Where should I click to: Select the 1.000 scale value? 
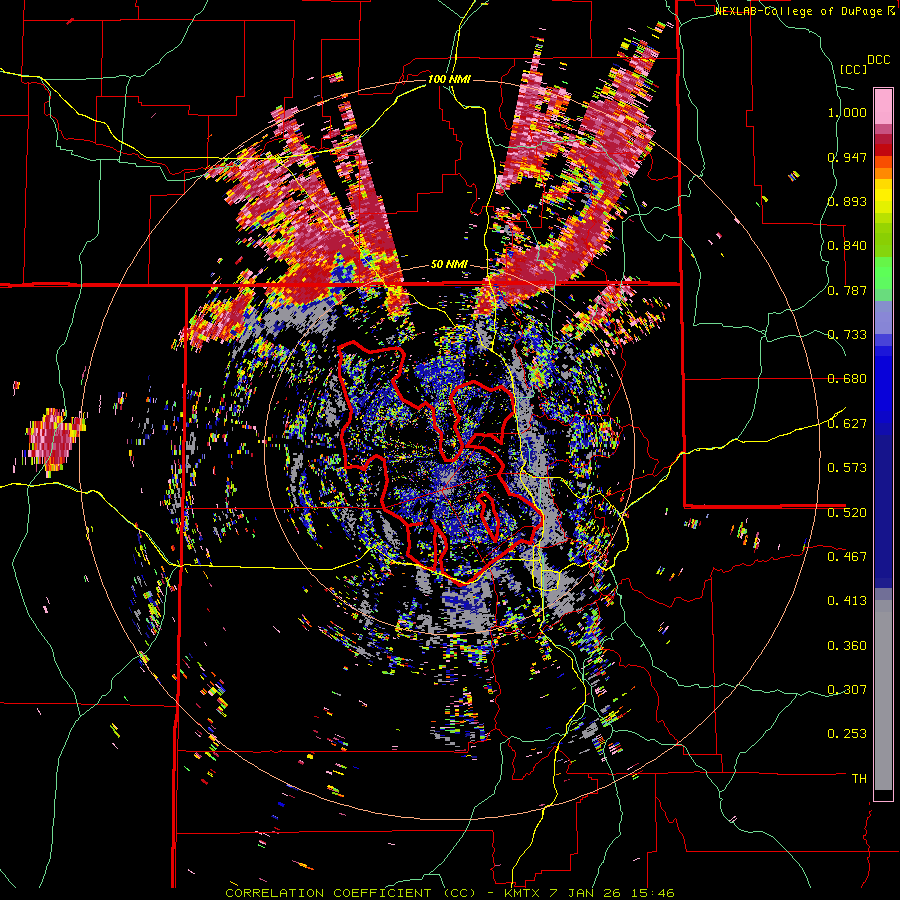(847, 112)
